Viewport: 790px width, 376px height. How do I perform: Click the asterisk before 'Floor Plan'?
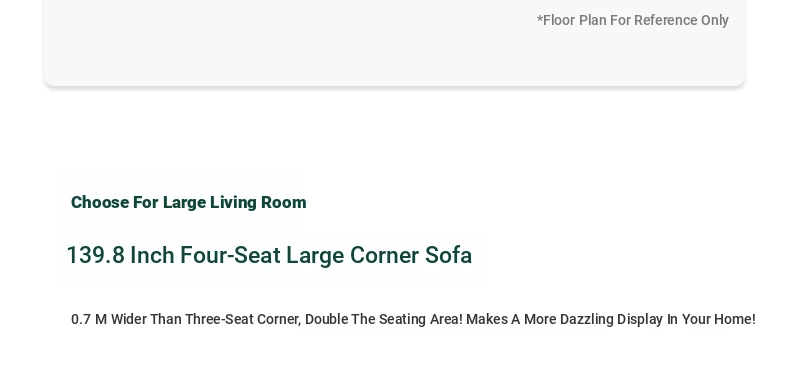540,19
